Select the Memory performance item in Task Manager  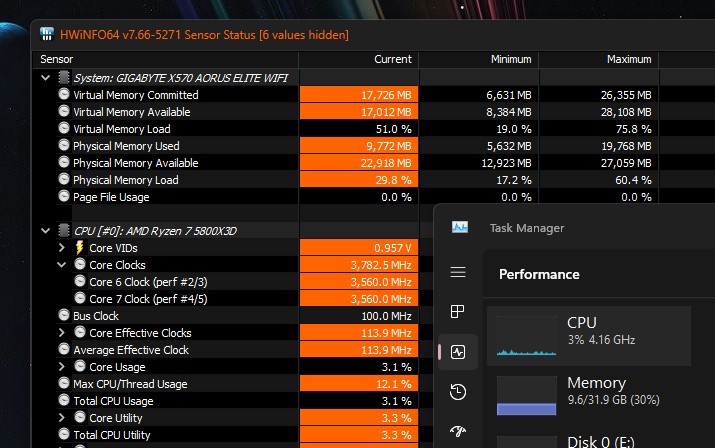589,395
